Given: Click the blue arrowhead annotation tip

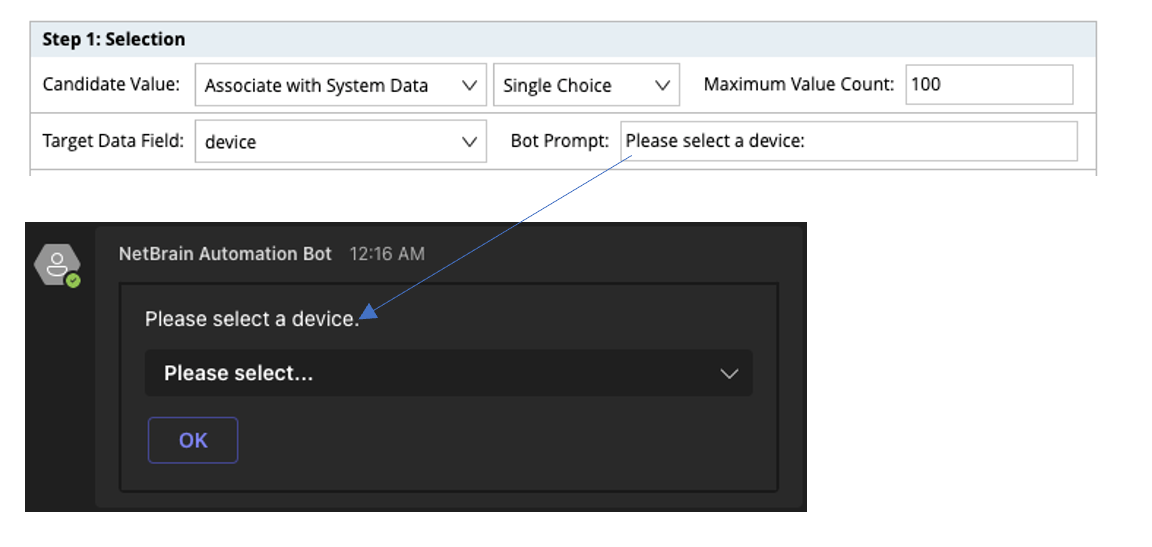Looking at the screenshot, I should click(368, 313).
